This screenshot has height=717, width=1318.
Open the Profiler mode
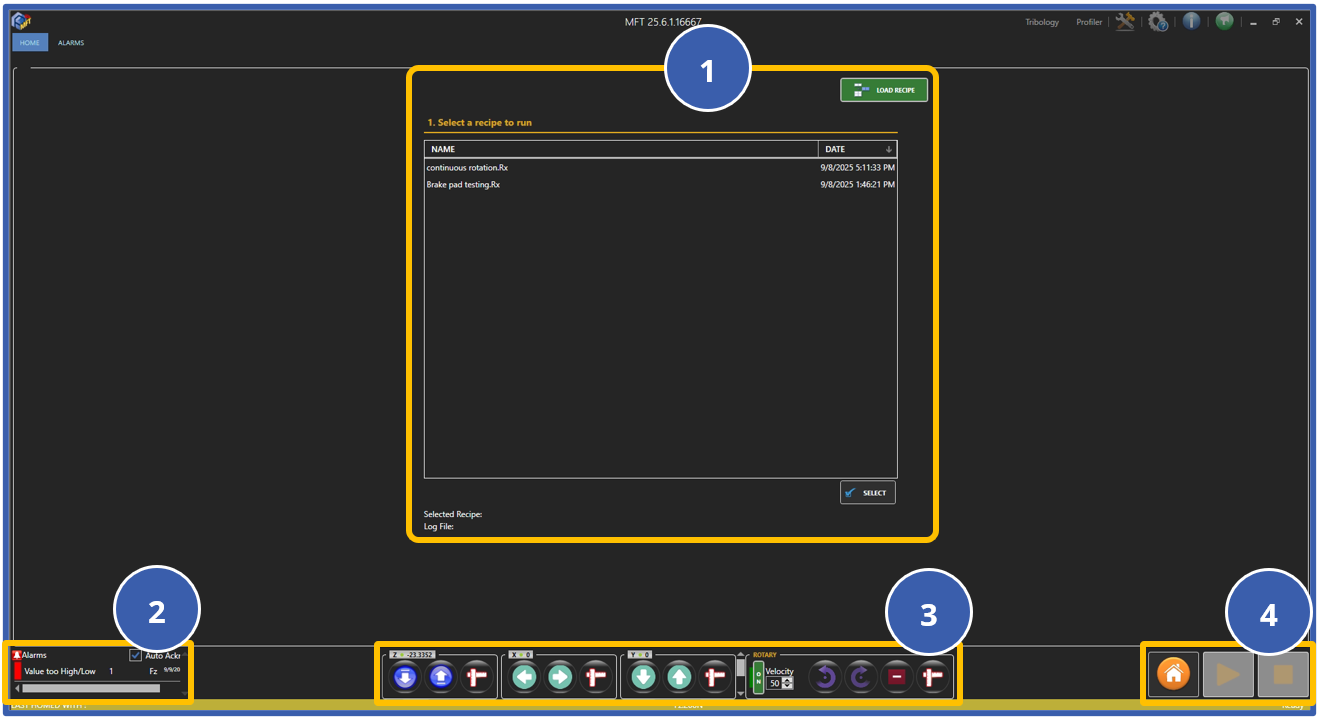(x=1089, y=22)
